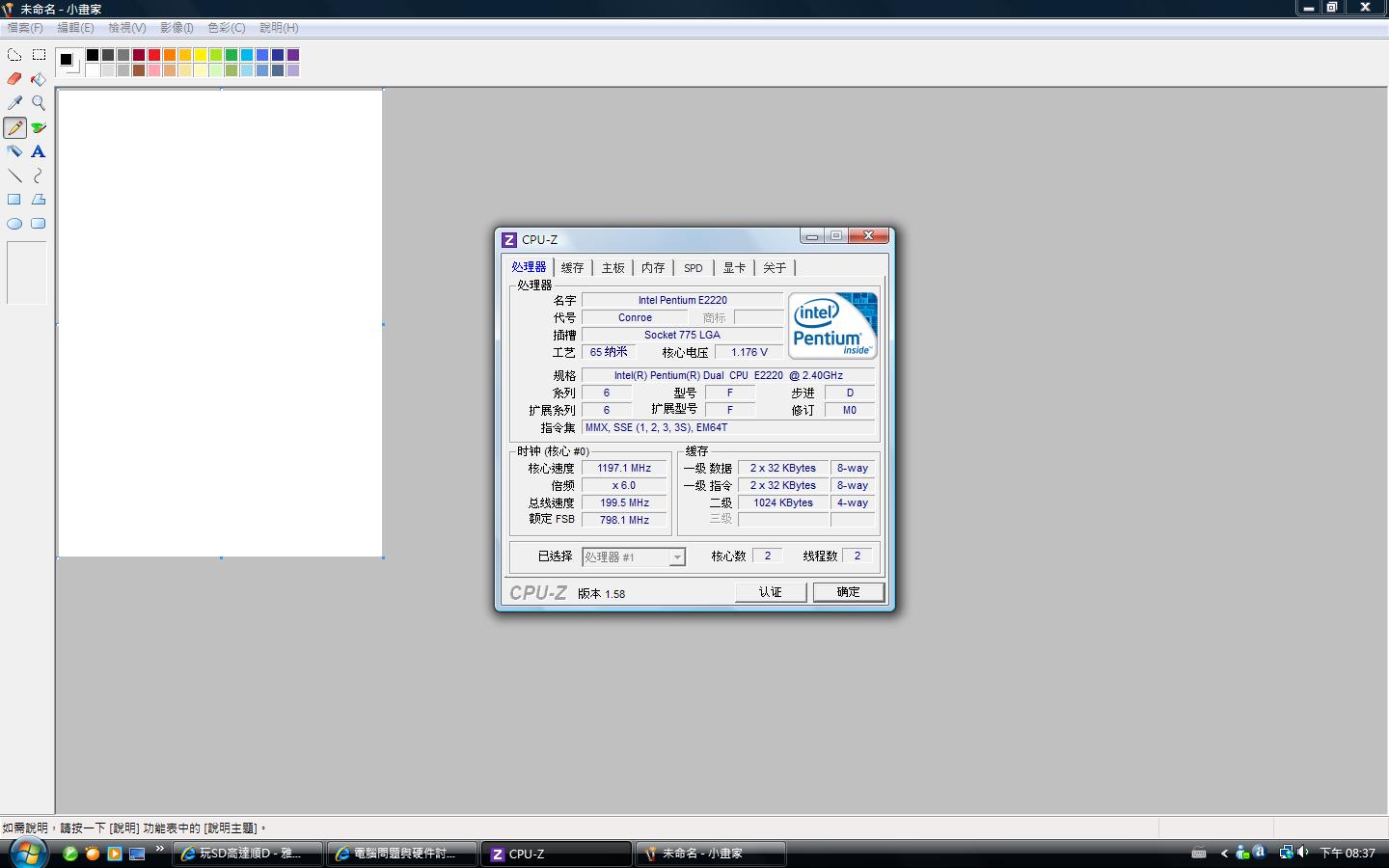The image size is (1389, 868).
Task: Select the Eraser tool
Action: click(x=14, y=79)
